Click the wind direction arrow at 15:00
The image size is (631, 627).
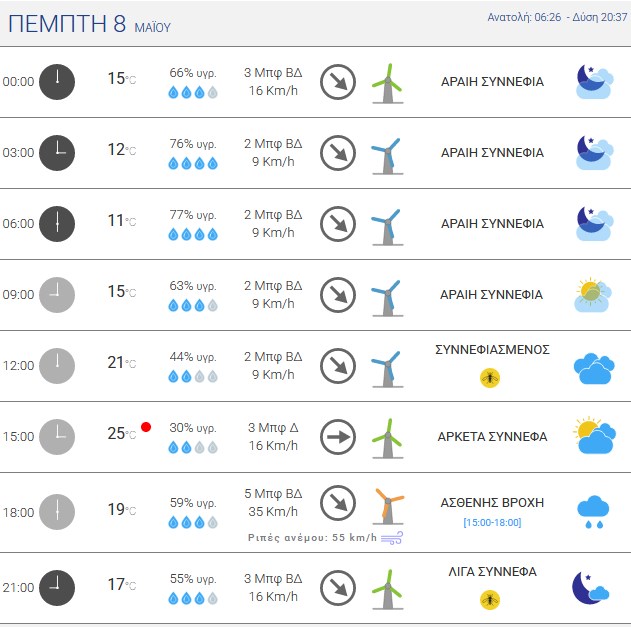point(338,437)
